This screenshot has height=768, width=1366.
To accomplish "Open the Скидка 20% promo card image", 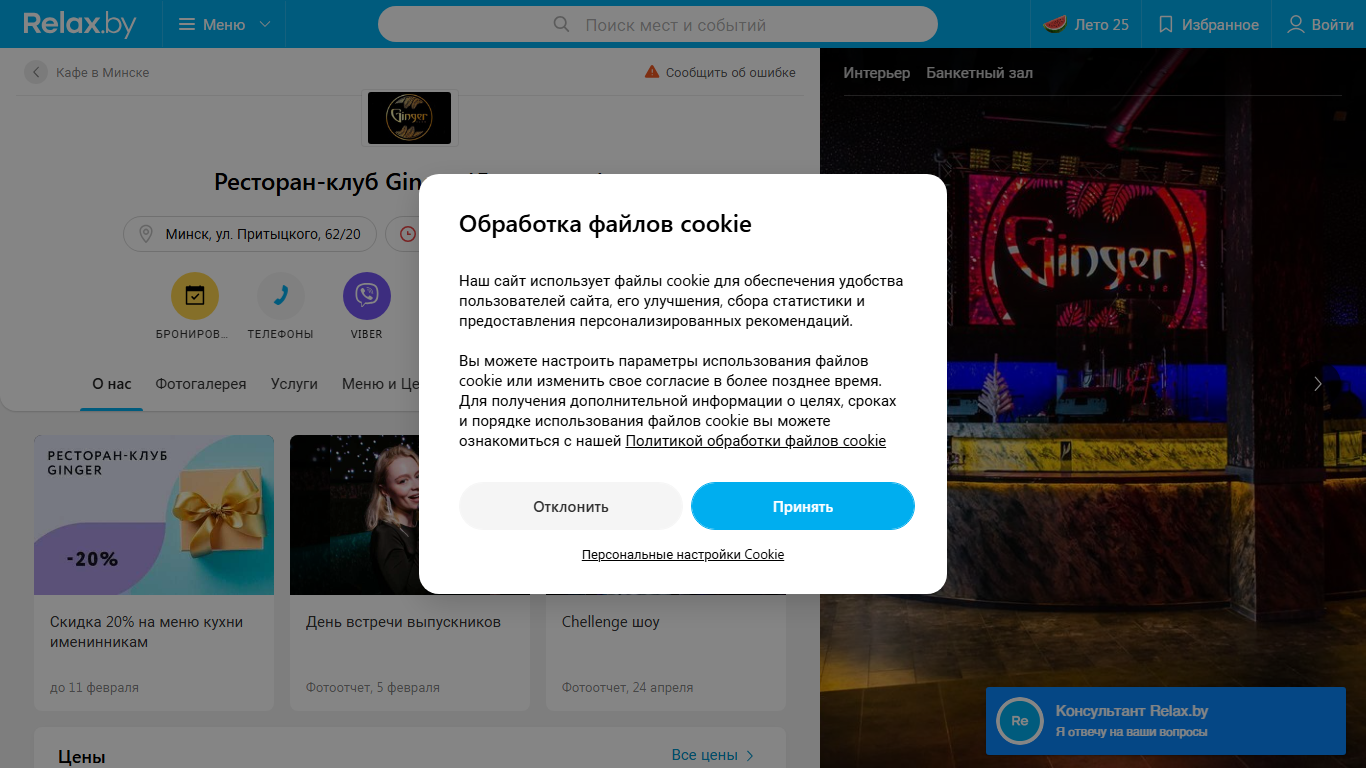I will [154, 515].
